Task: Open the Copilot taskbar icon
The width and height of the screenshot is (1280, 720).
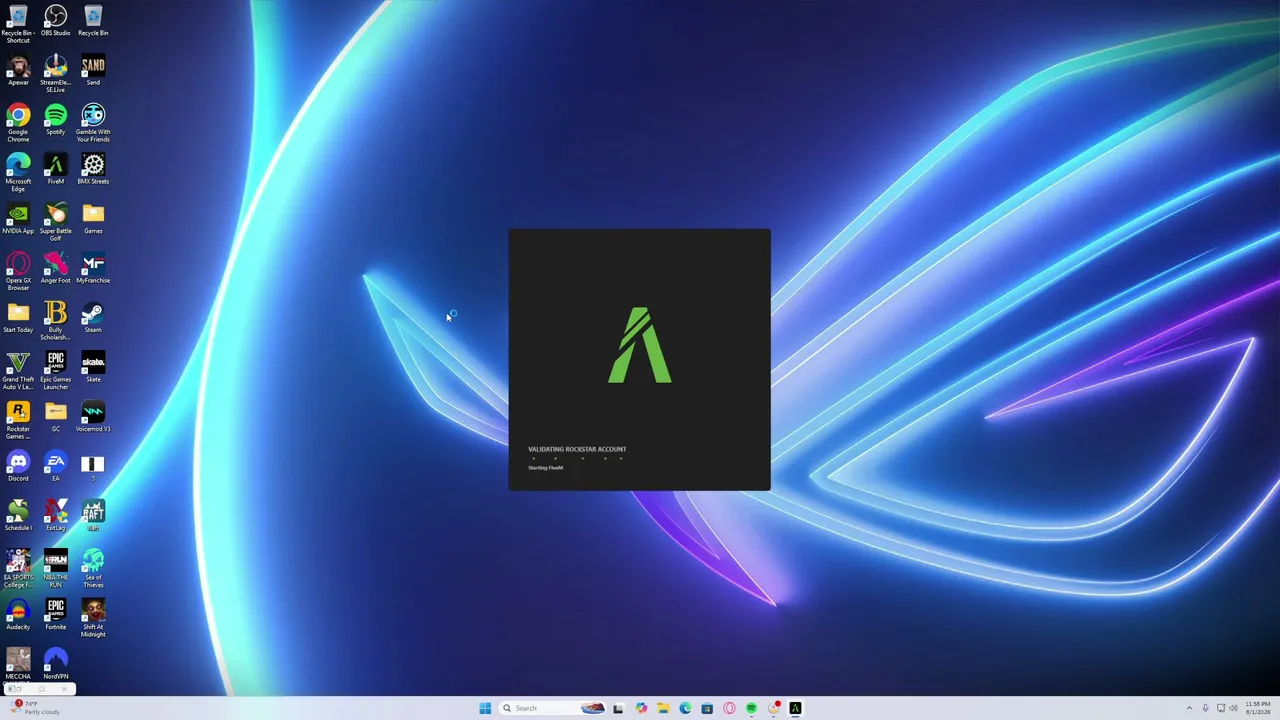Action: coord(641,708)
